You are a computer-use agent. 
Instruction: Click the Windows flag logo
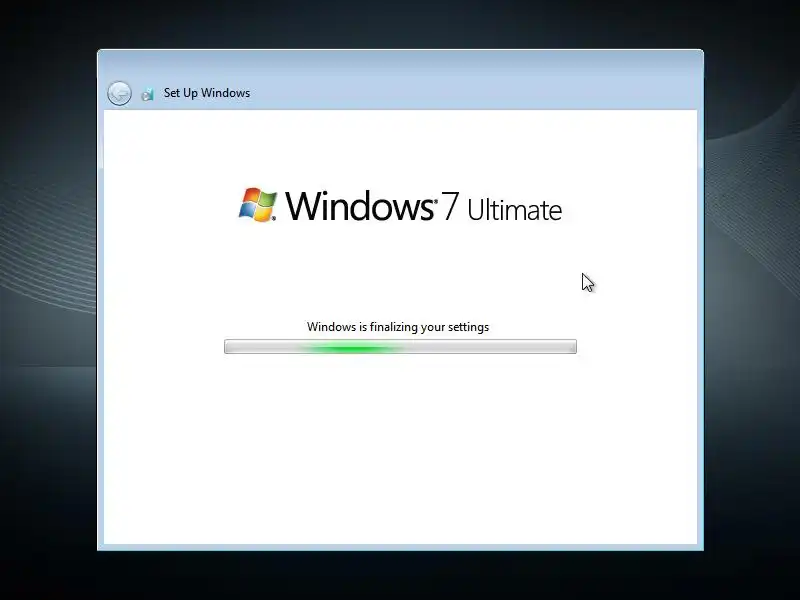(x=258, y=205)
